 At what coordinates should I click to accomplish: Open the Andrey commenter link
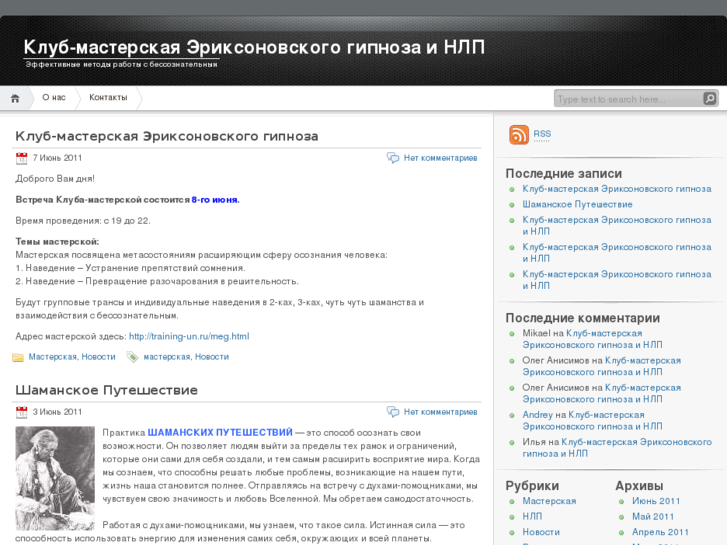coord(537,415)
